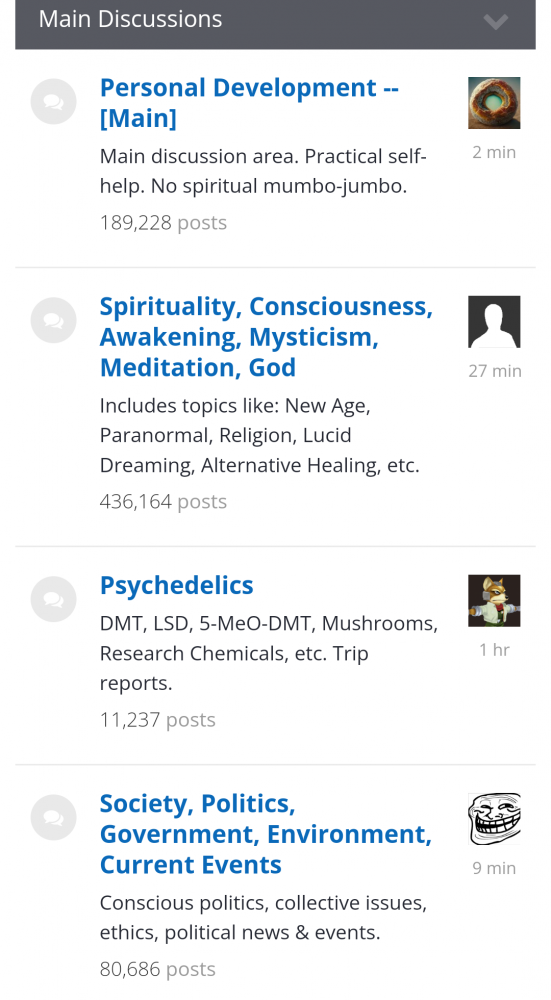Click the Spirituality forum speech bubble icon
The width and height of the screenshot is (551, 1000).
click(x=54, y=320)
